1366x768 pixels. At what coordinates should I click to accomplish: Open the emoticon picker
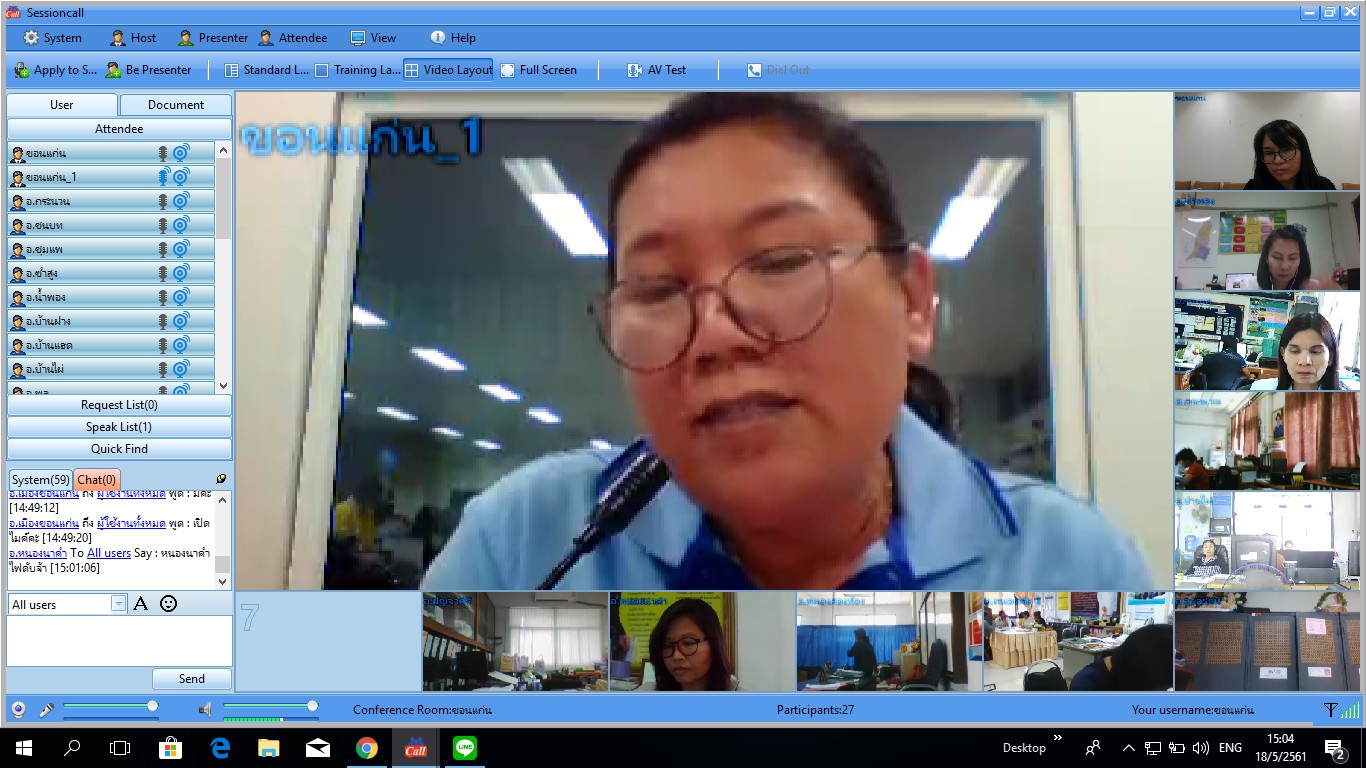point(169,603)
